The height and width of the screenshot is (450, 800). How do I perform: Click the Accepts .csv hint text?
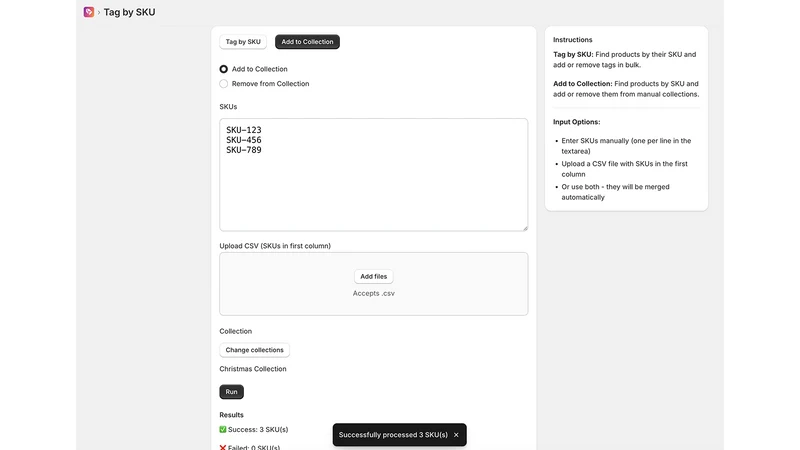tap(373, 293)
